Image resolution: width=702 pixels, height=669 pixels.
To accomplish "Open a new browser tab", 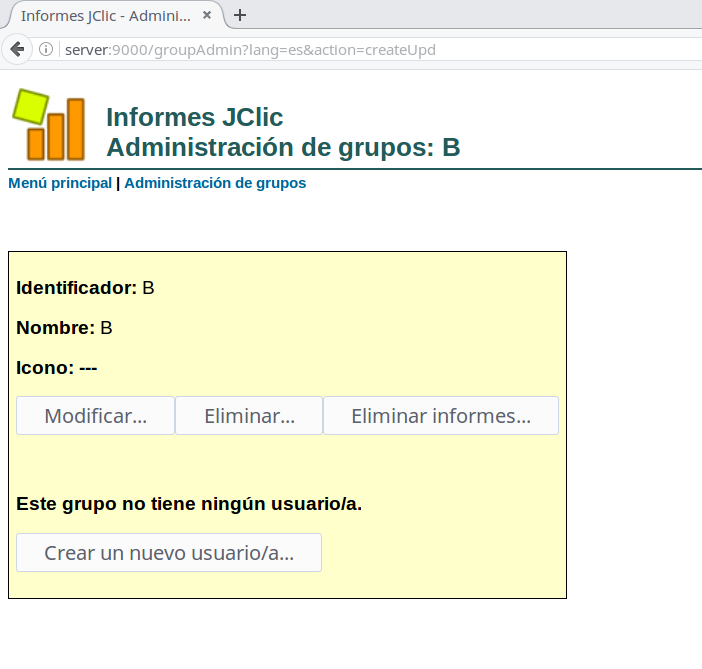I will (x=240, y=15).
